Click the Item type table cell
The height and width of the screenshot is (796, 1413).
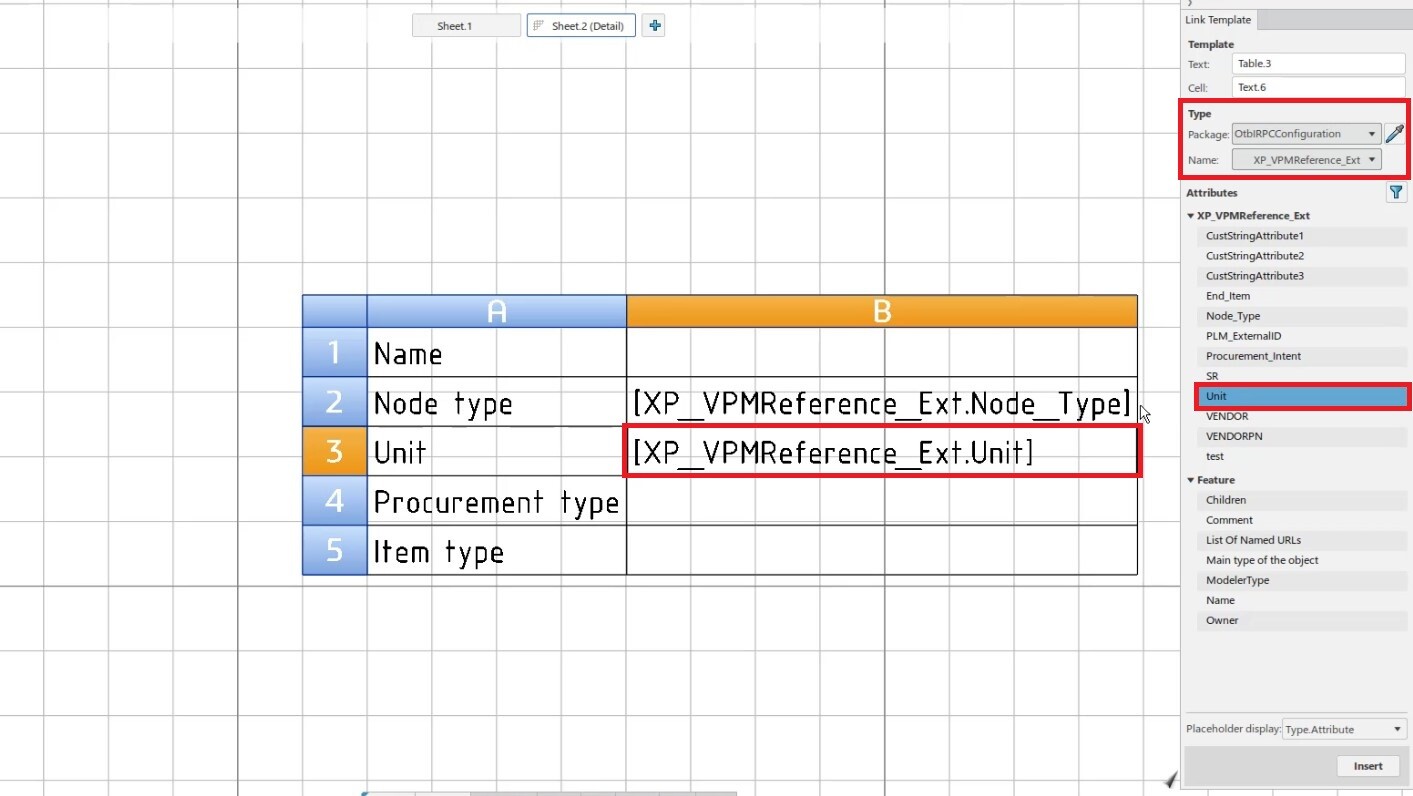tap(497, 550)
